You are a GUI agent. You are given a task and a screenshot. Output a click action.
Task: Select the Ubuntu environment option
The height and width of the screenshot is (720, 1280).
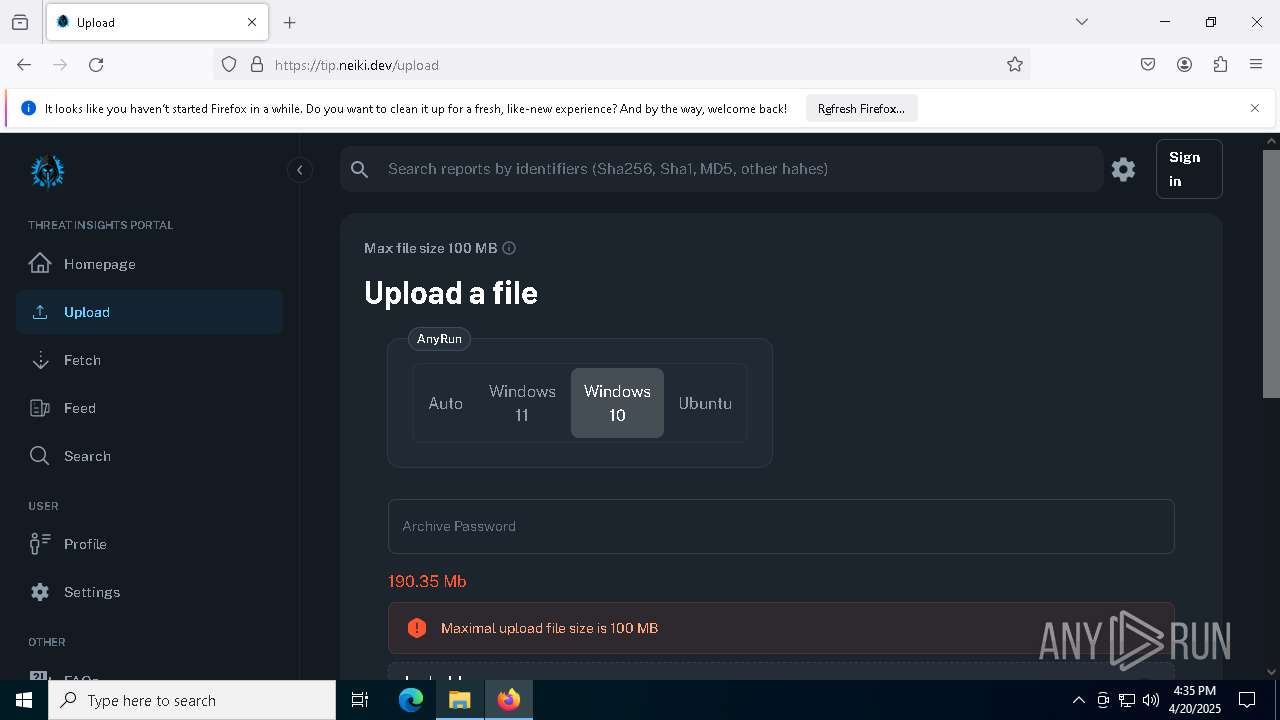coord(705,403)
